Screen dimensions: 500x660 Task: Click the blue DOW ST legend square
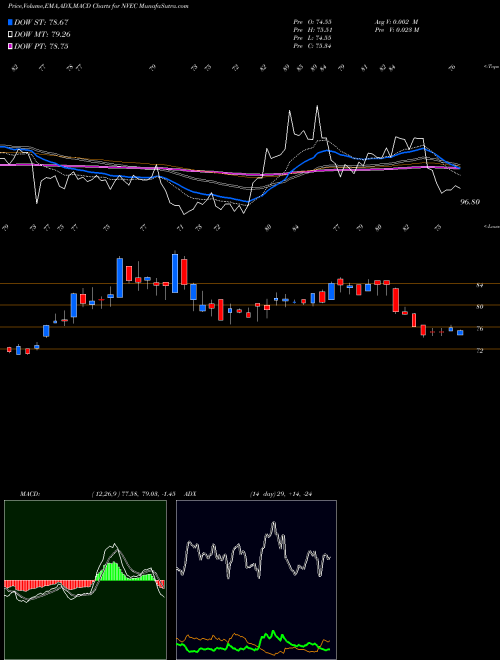click(10, 22)
